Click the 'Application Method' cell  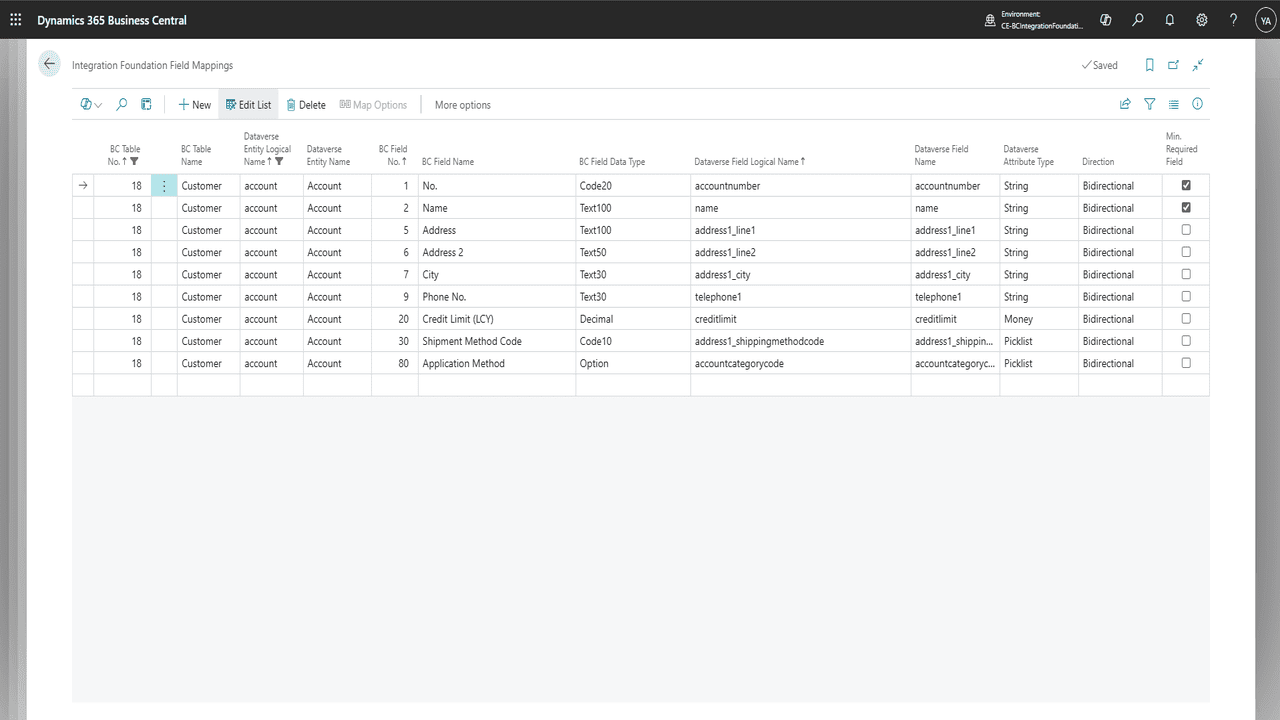click(x=497, y=363)
